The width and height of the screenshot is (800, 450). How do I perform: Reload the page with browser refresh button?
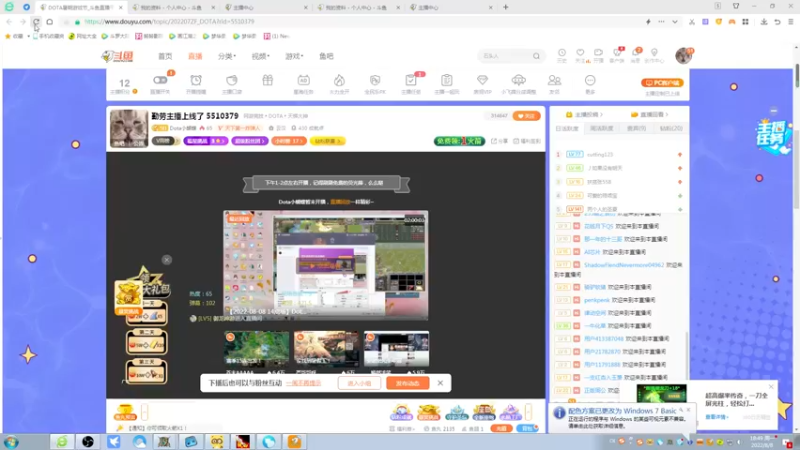tap(36, 22)
